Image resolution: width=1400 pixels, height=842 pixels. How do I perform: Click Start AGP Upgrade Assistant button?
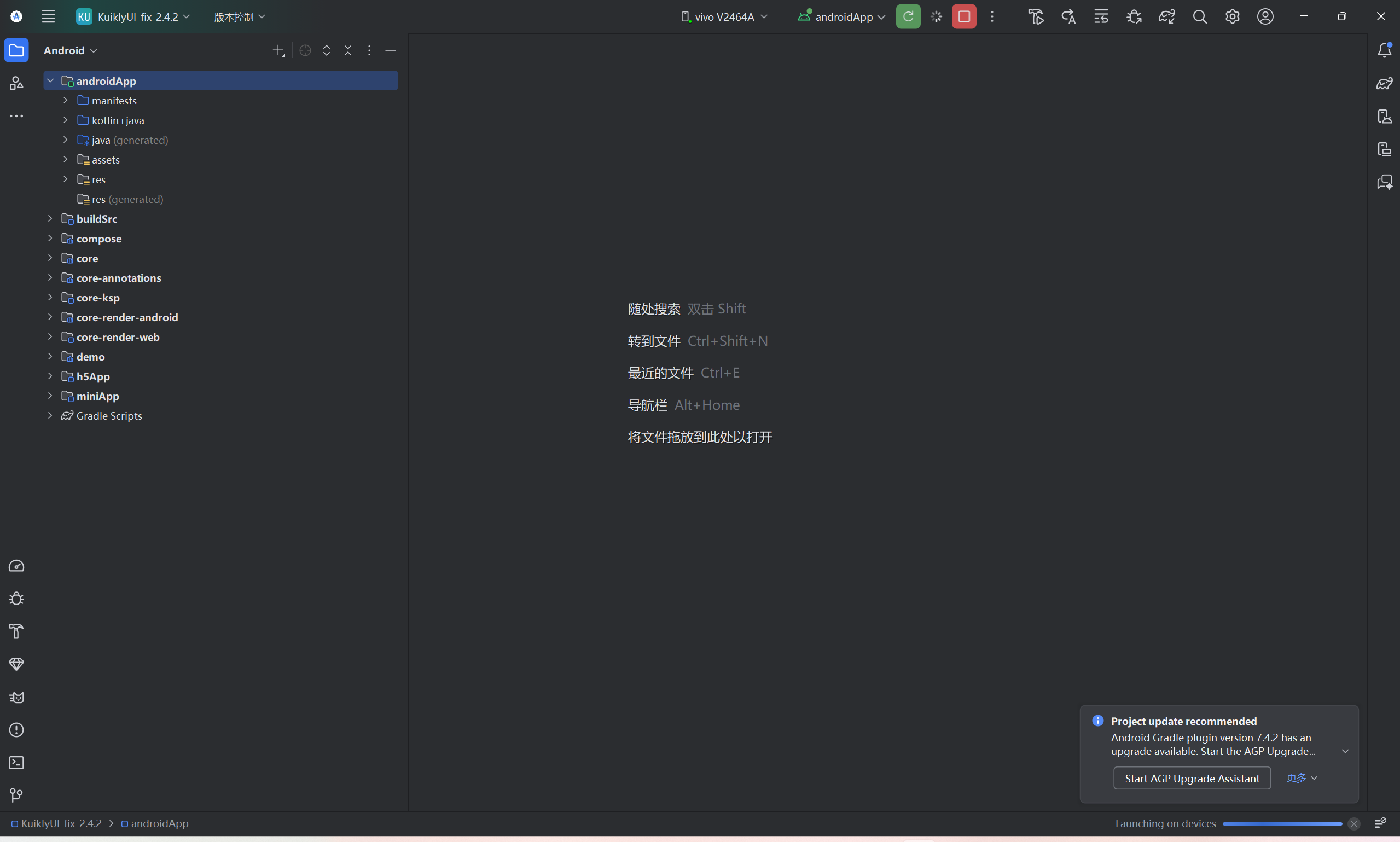(1191, 779)
